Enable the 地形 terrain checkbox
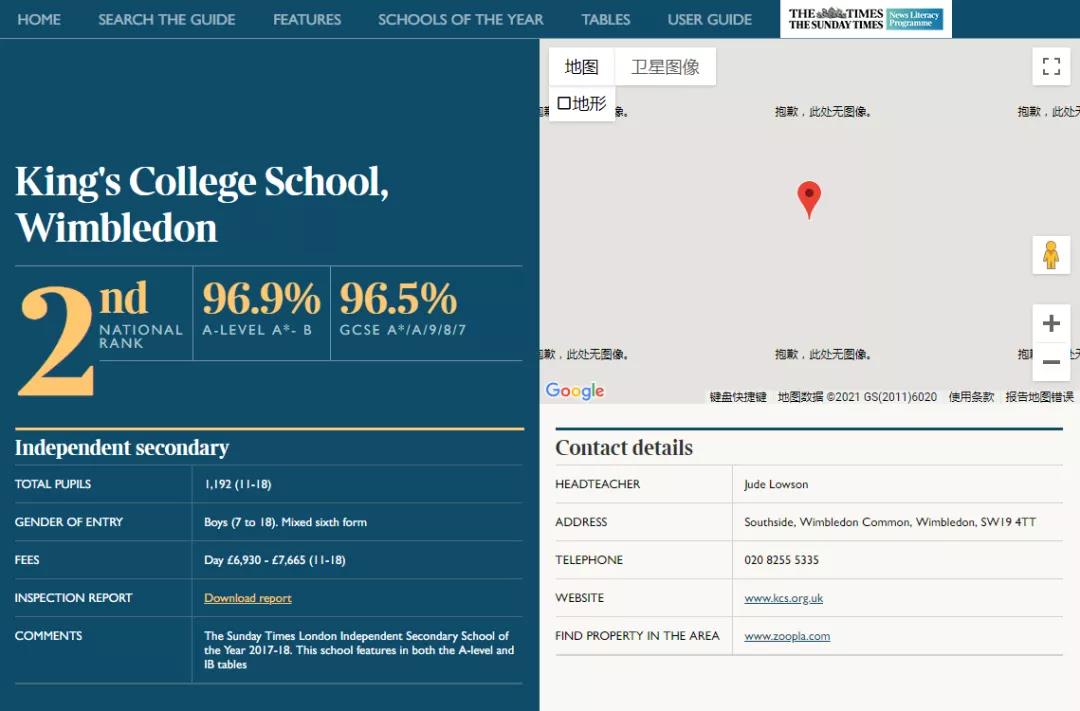 (564, 103)
